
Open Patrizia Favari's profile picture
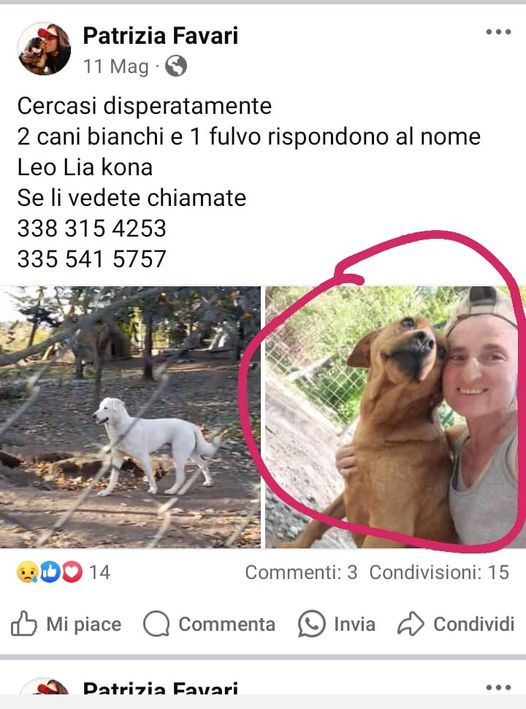click(x=44, y=48)
